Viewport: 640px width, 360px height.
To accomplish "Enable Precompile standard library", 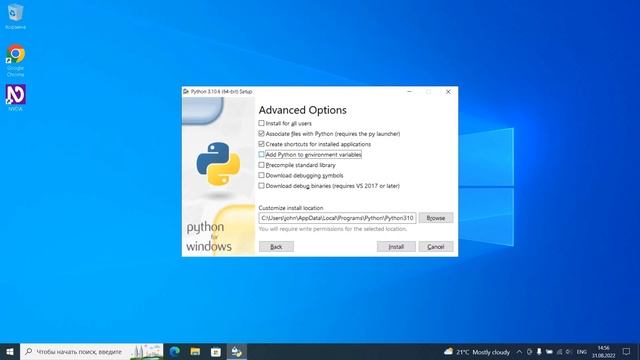I will coord(261,165).
